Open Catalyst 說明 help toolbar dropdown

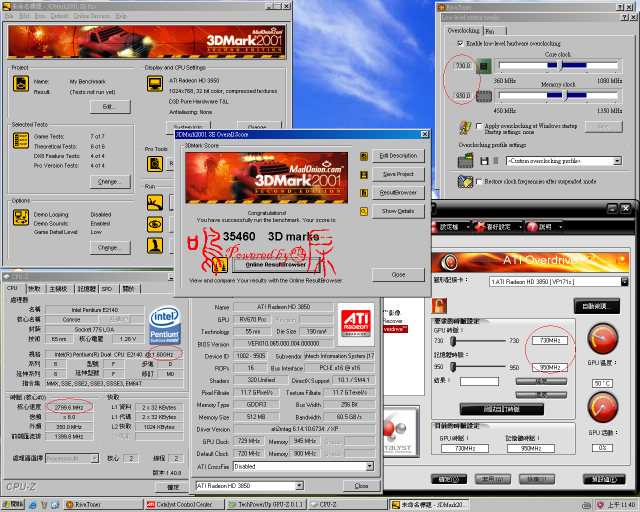tap(560, 227)
